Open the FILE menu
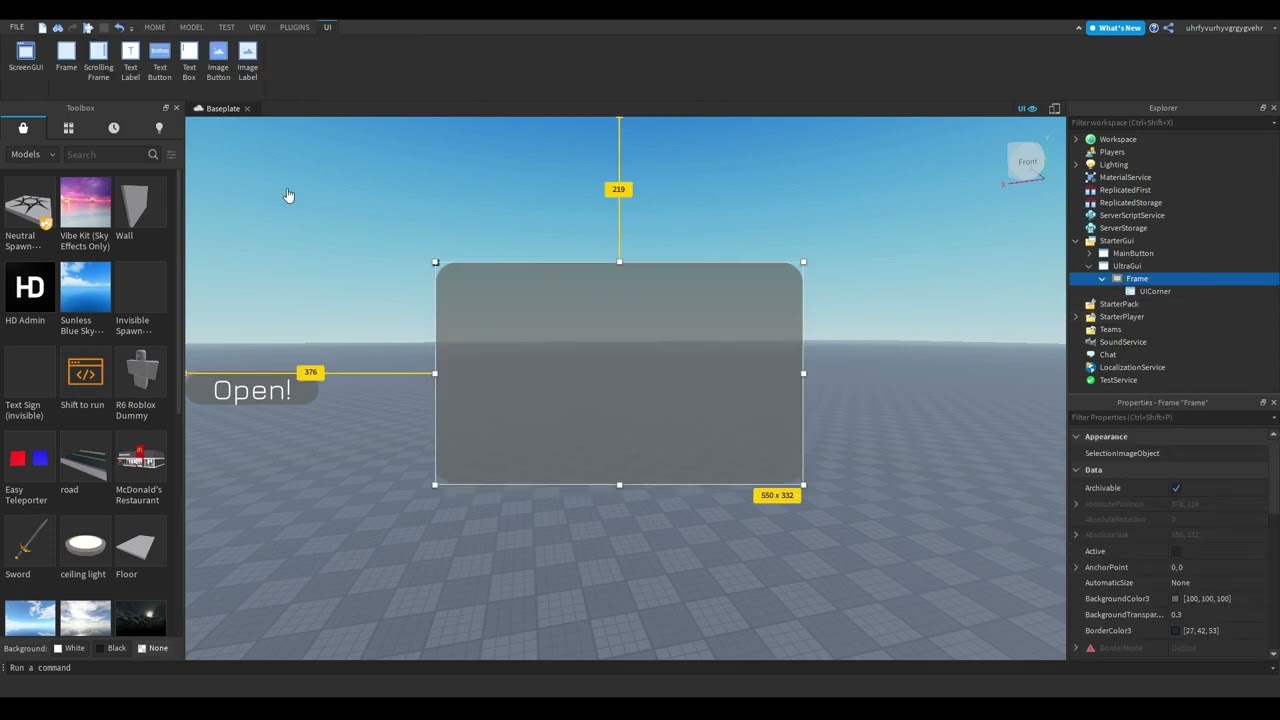This screenshot has height=720, width=1280. click(x=17, y=28)
